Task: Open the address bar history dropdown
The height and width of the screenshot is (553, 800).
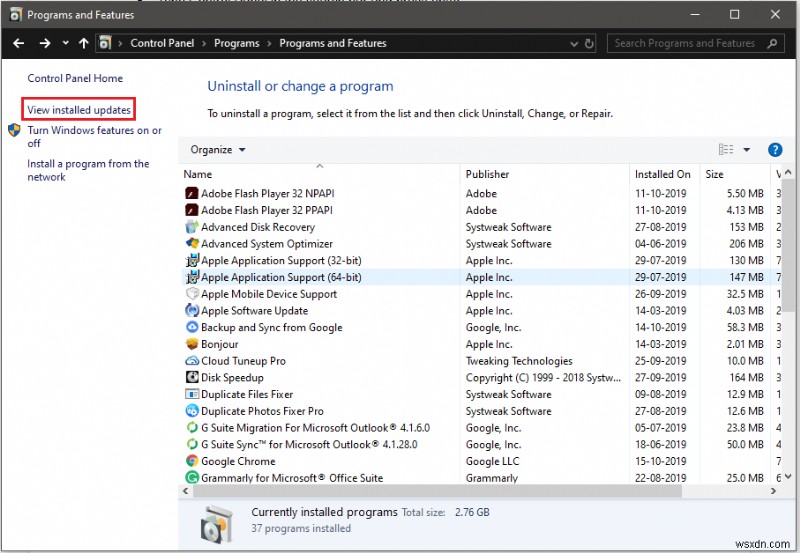Action: coord(574,44)
